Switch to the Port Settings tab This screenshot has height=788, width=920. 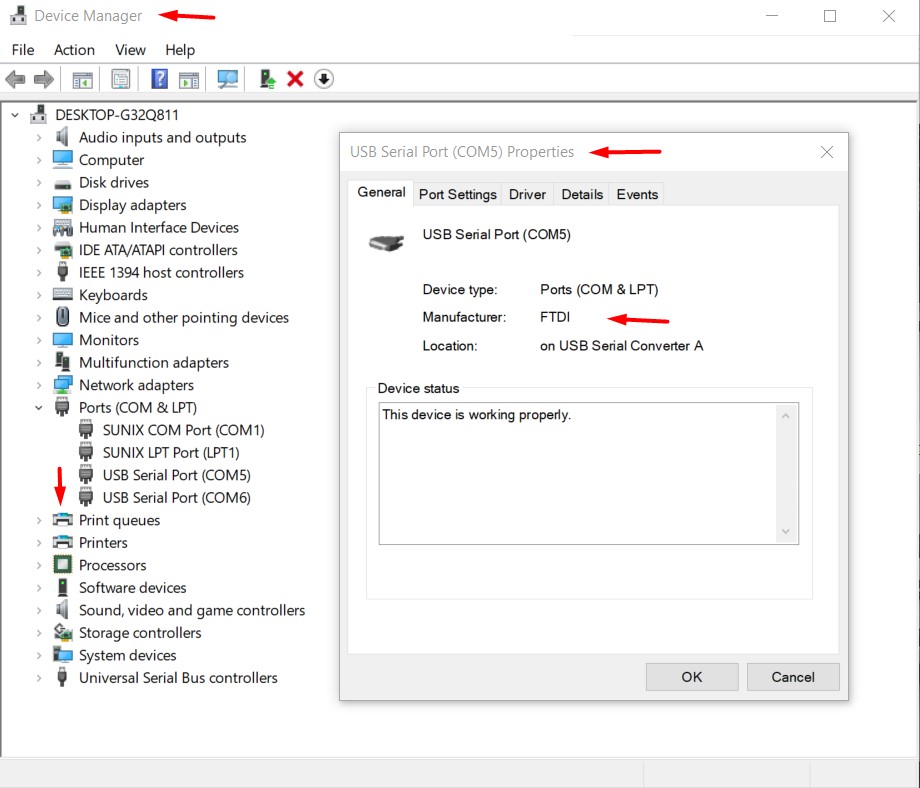(457, 194)
